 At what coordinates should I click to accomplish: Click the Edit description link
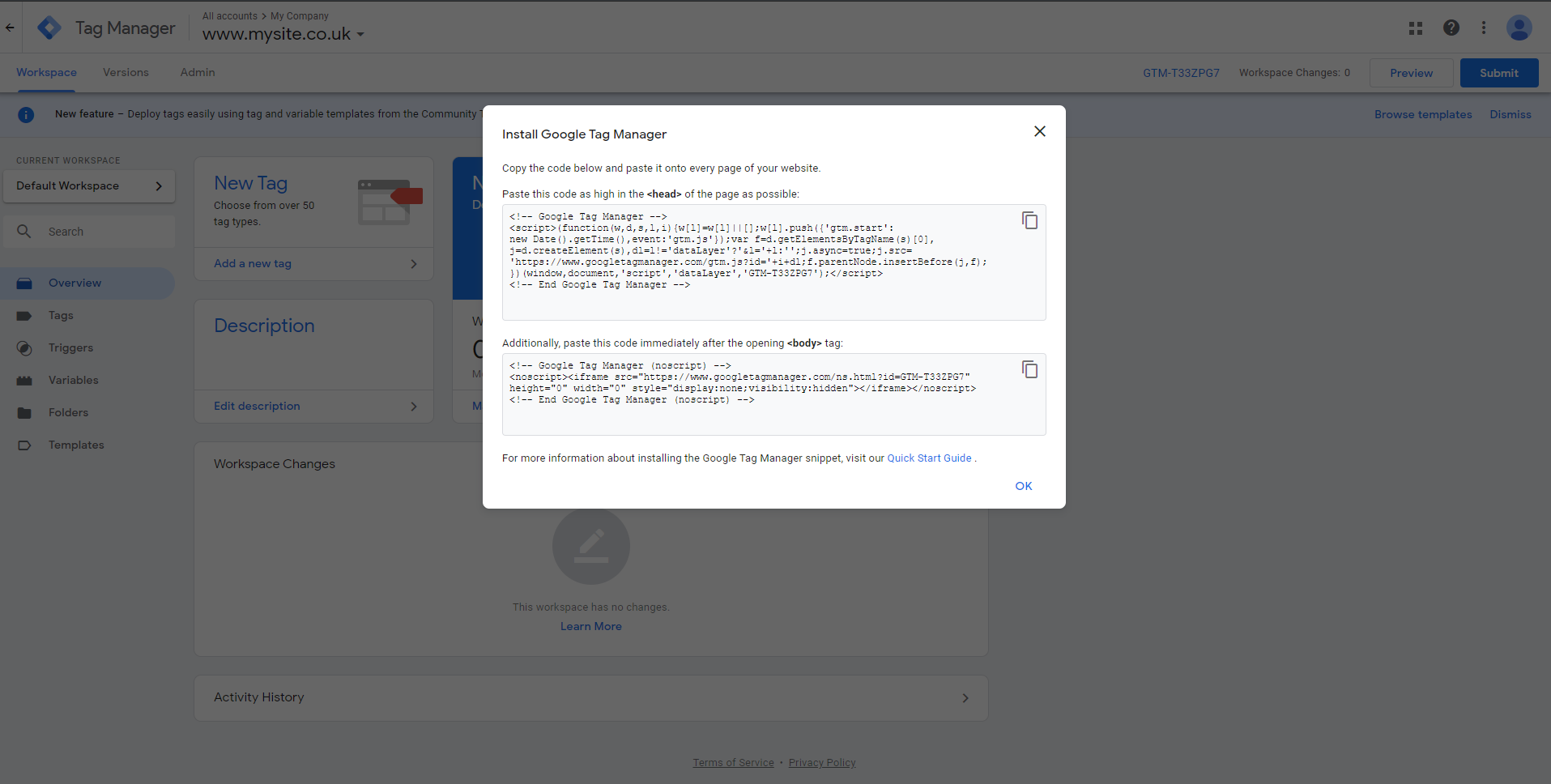point(257,407)
